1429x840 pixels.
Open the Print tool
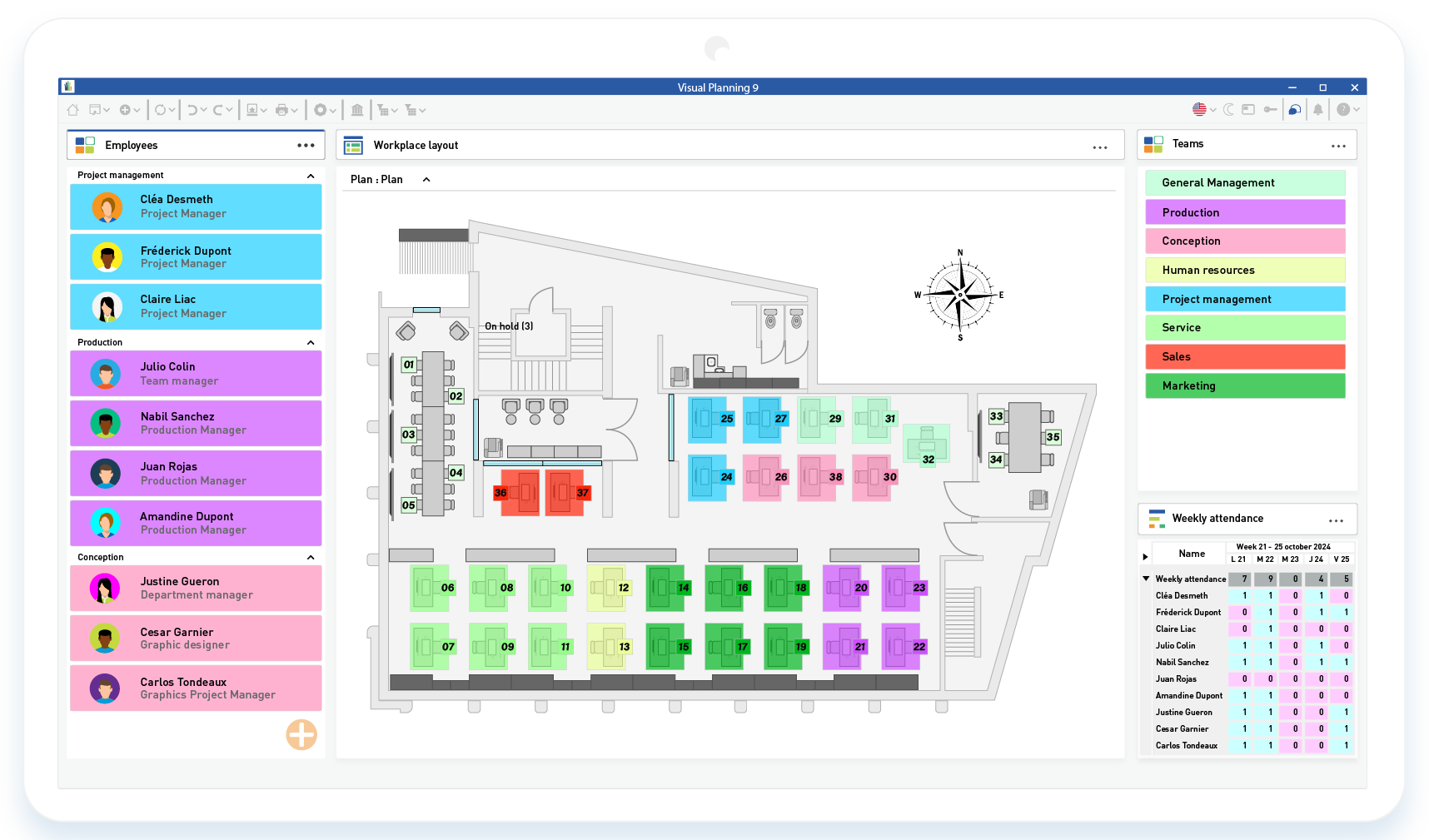[x=282, y=109]
